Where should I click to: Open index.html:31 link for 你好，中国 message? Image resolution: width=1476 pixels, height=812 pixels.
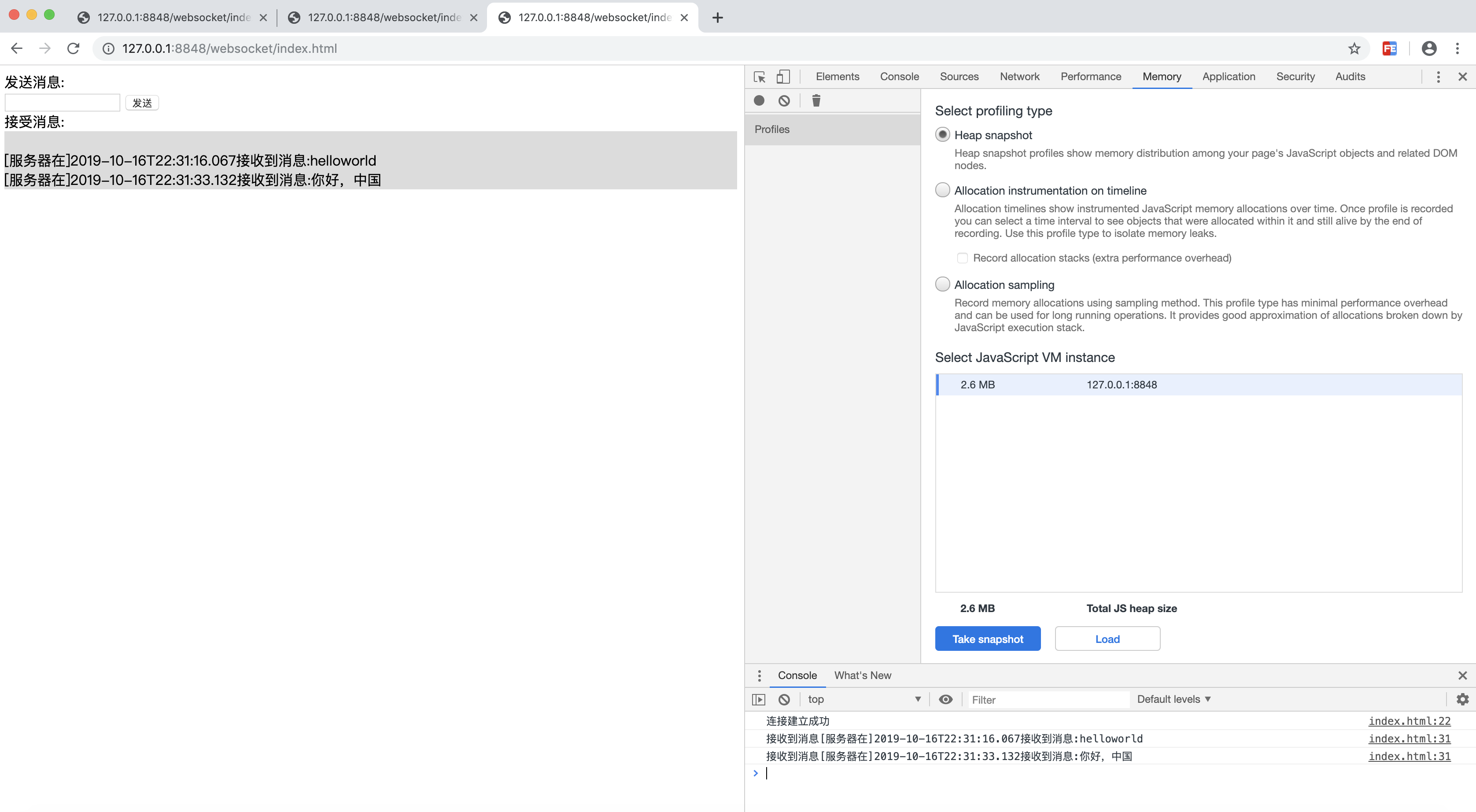(1410, 757)
